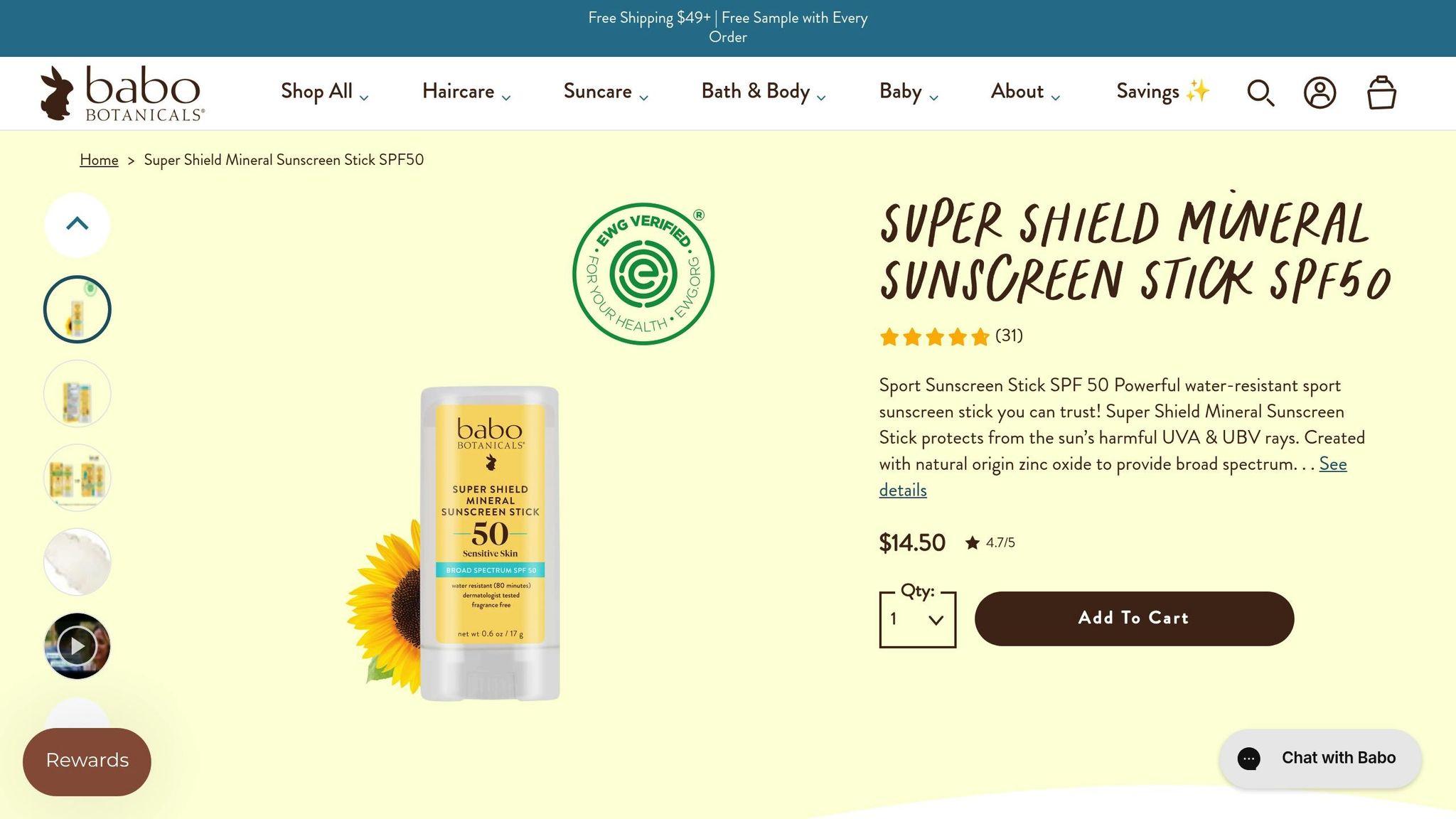Open the account profile icon
Viewport: 1456px width, 819px height.
click(1320, 93)
